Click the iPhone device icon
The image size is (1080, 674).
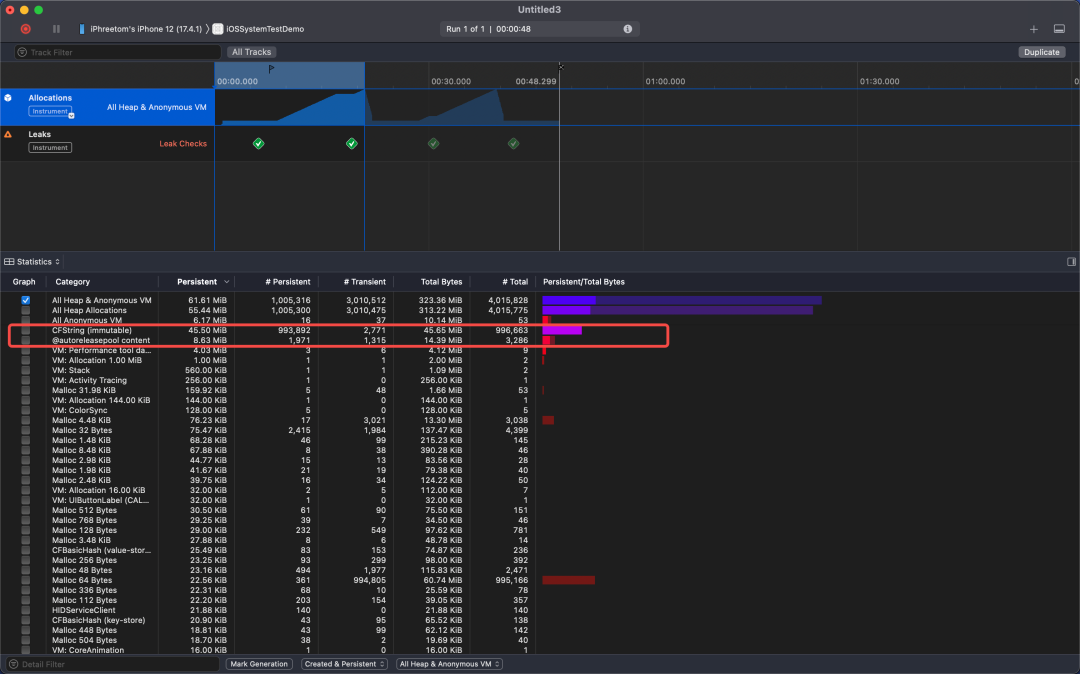pos(82,29)
